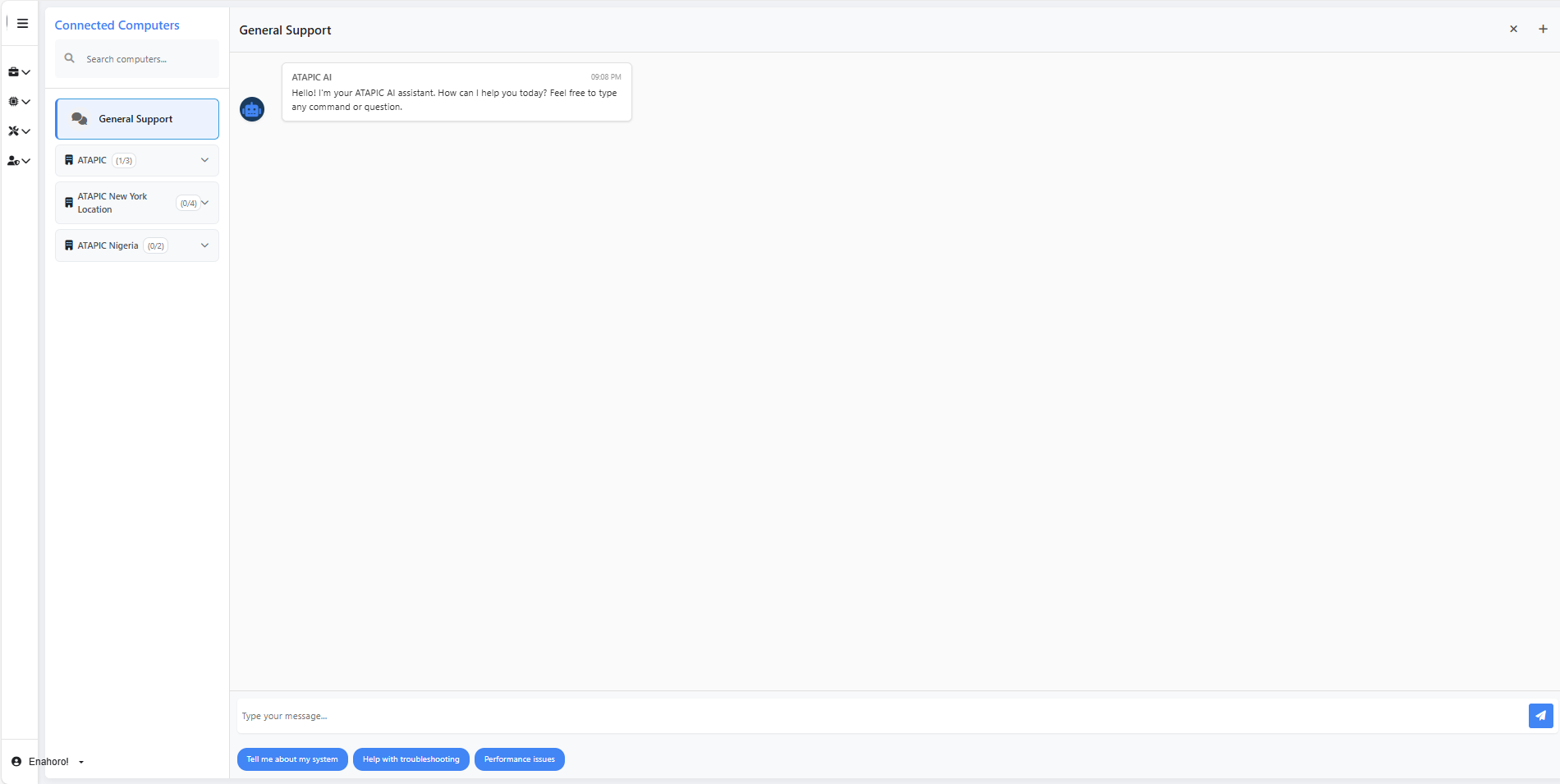Click the ATAPIC (1/3) count badge
The image size is (1560, 784).
pyautogui.click(x=124, y=161)
